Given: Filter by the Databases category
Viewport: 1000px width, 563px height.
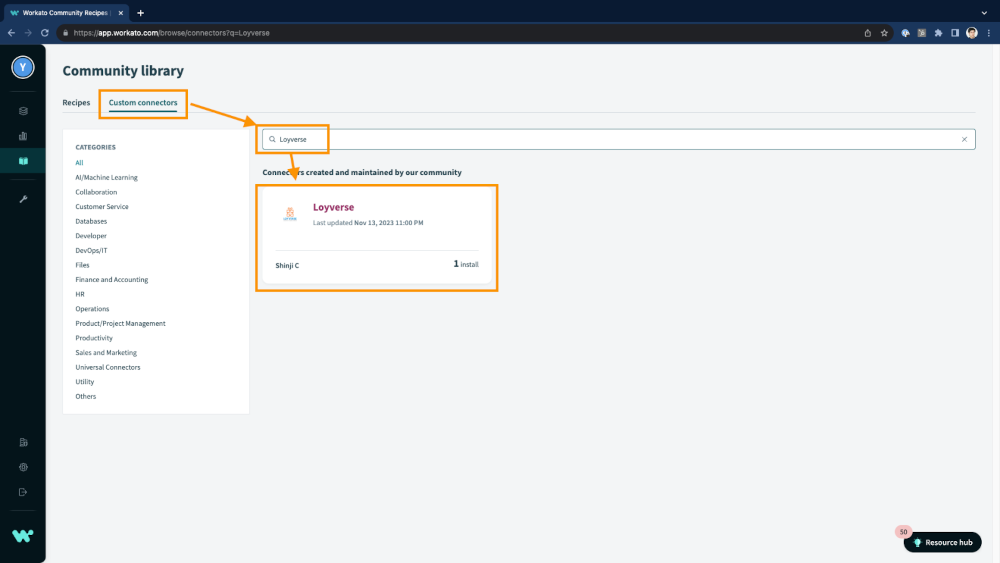Looking at the screenshot, I should (91, 221).
